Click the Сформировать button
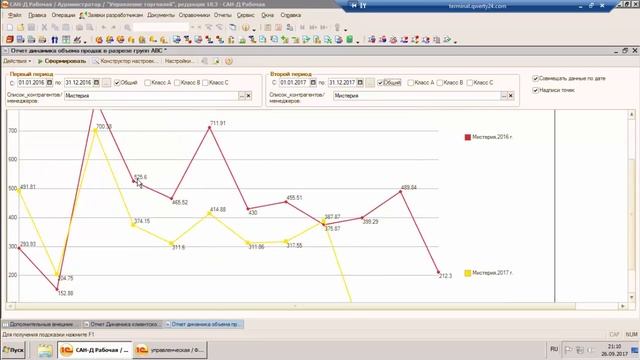 tap(62, 61)
